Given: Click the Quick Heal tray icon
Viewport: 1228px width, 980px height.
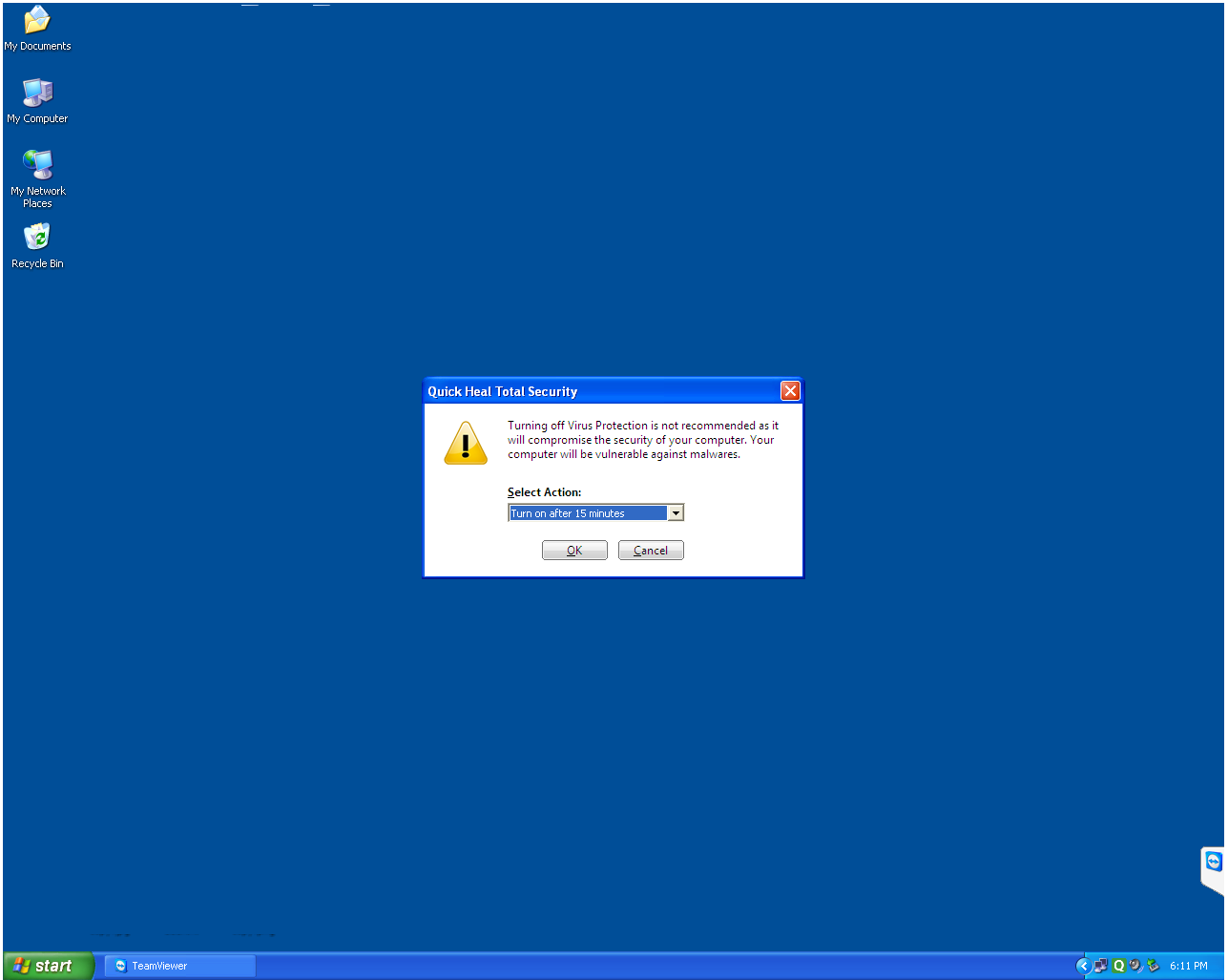Looking at the screenshot, I should (1119, 966).
